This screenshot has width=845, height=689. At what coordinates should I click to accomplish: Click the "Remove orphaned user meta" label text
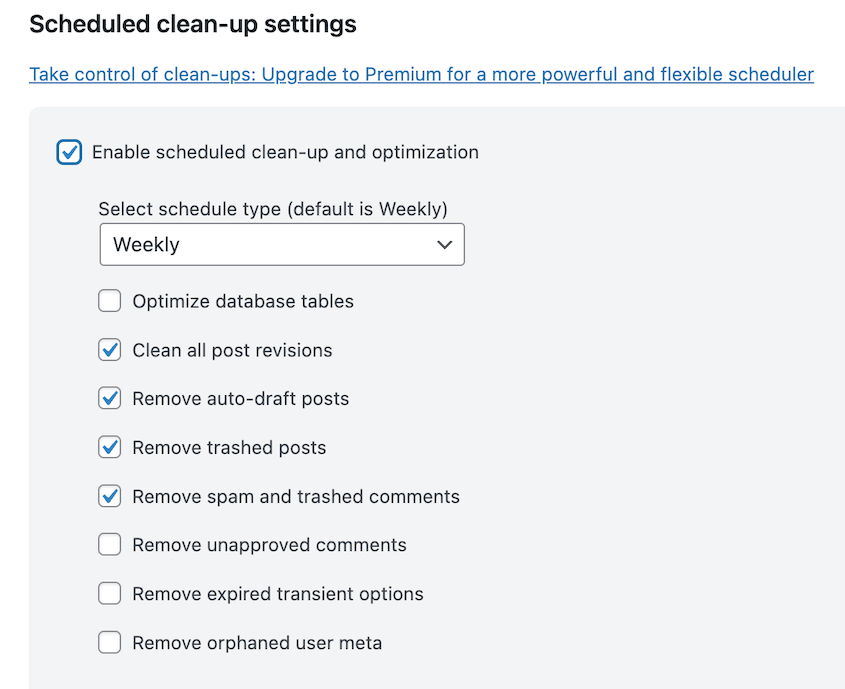click(256, 642)
